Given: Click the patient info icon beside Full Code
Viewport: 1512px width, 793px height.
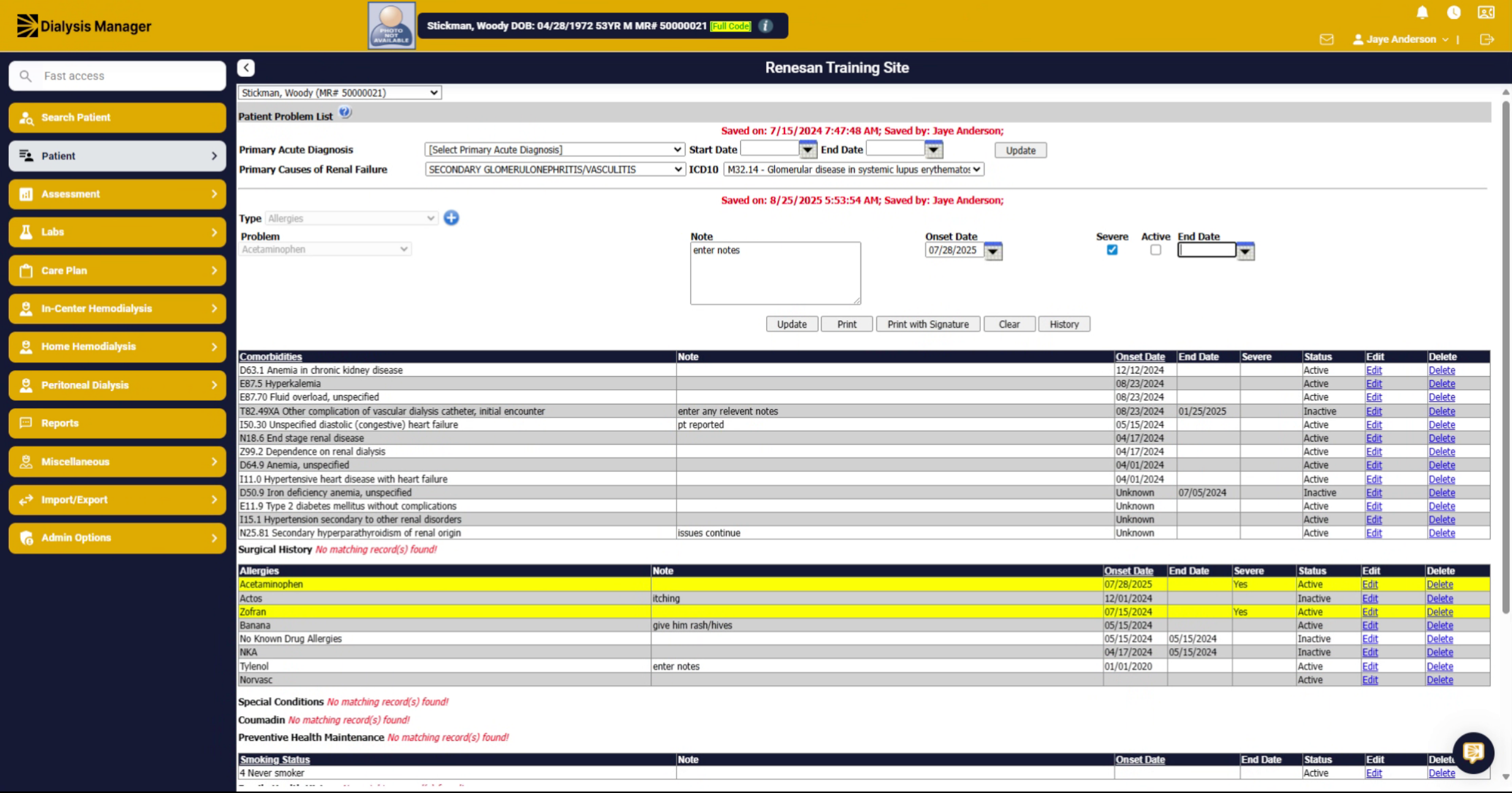Looking at the screenshot, I should [765, 26].
